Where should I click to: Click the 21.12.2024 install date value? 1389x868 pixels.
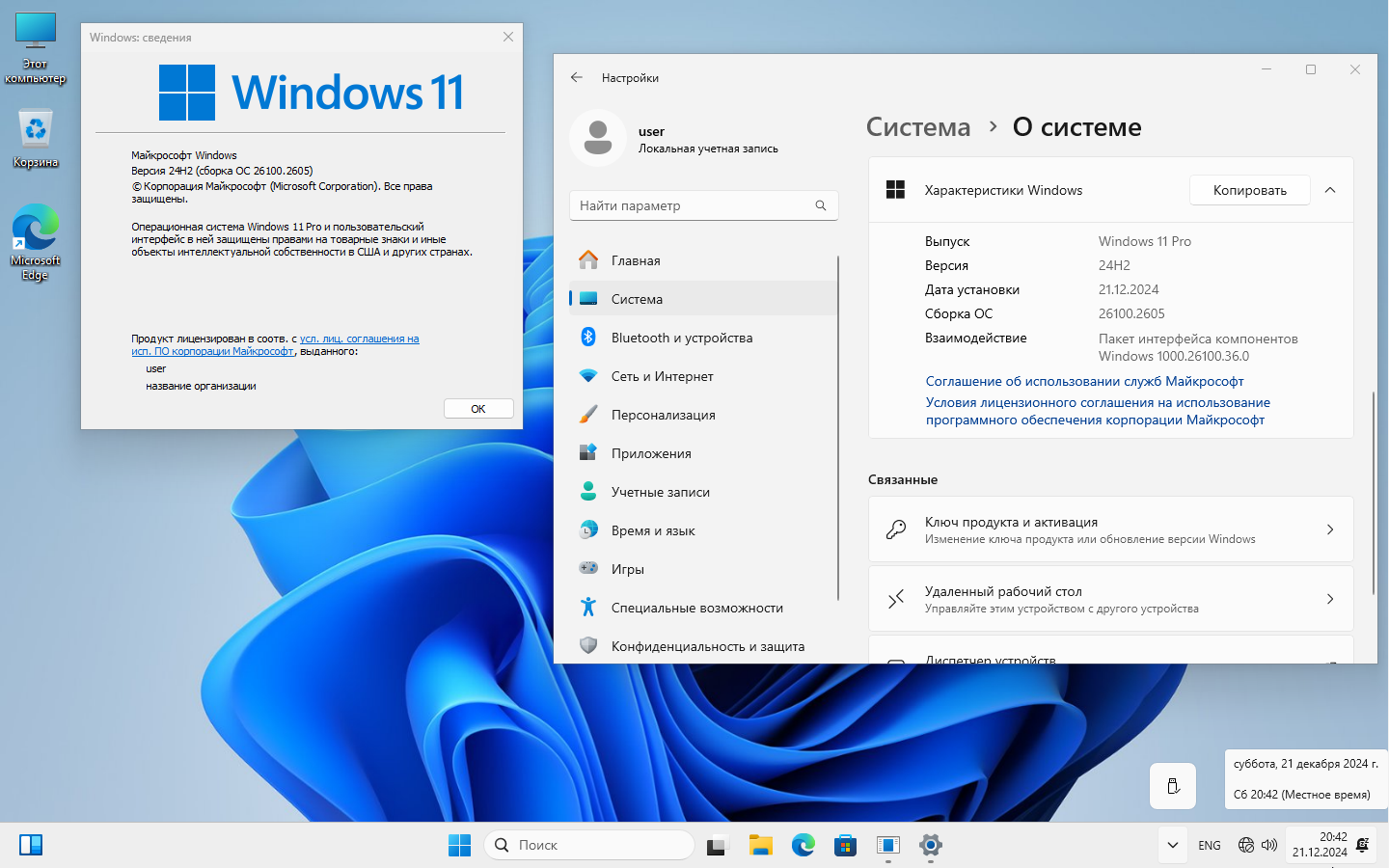[1129, 289]
